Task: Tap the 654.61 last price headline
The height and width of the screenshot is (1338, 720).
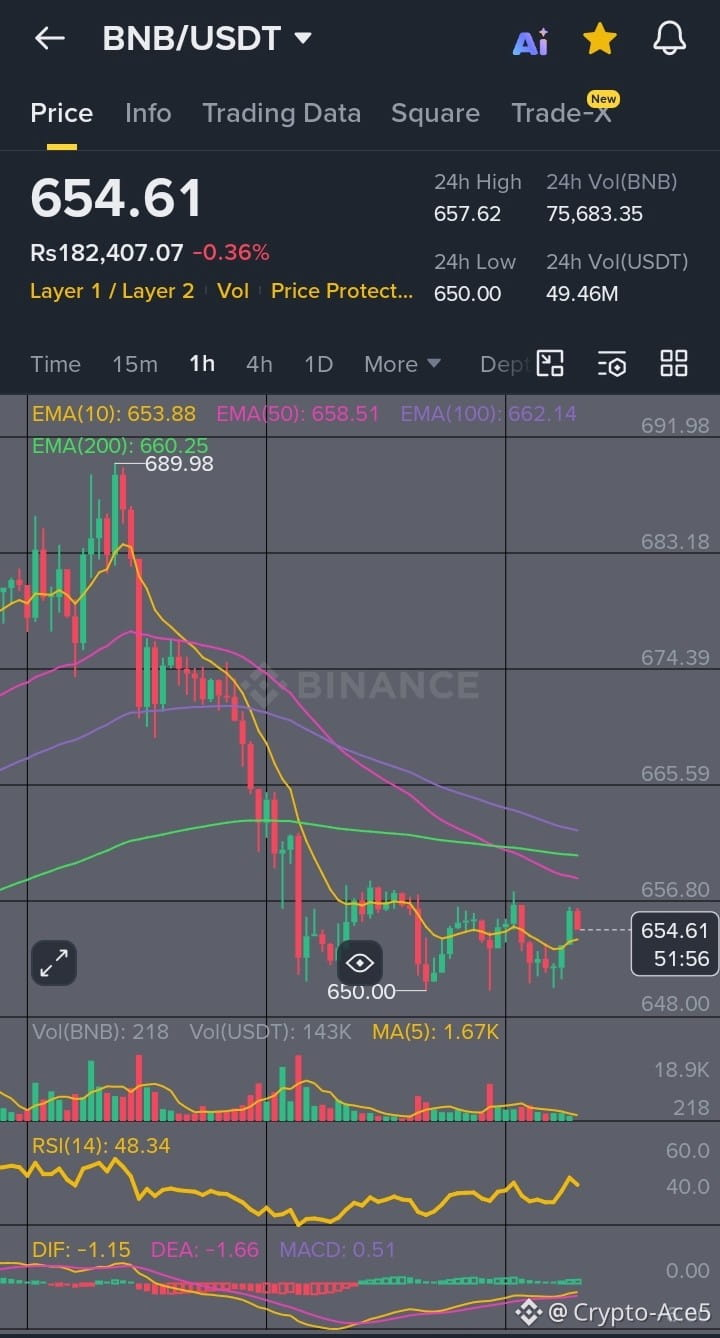Action: [x=117, y=197]
